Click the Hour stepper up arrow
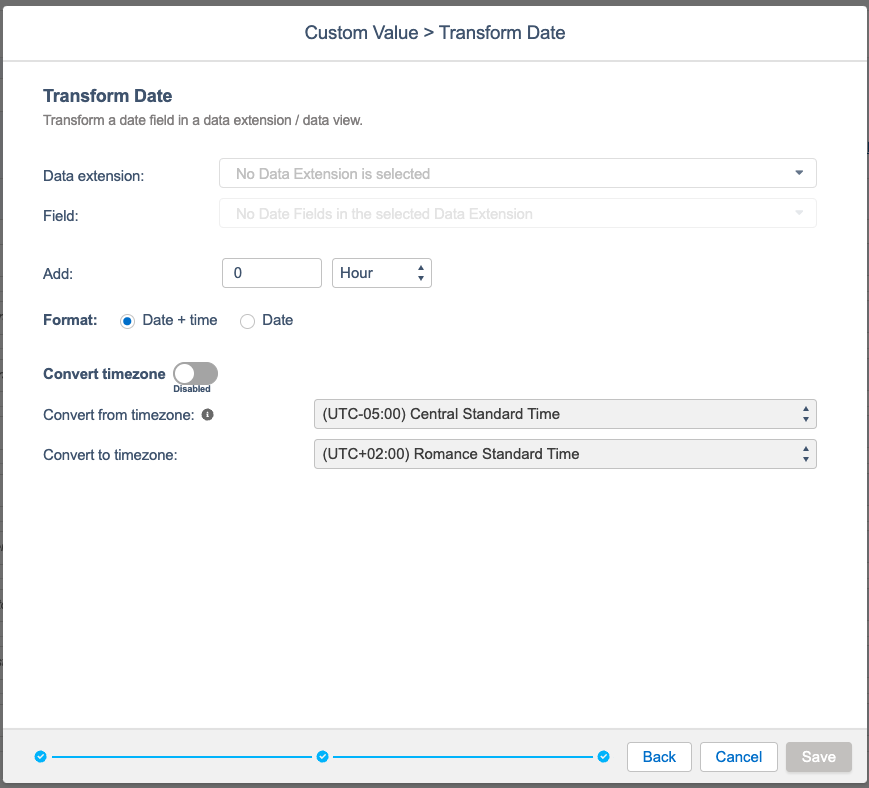This screenshot has height=788, width=869. click(419, 266)
